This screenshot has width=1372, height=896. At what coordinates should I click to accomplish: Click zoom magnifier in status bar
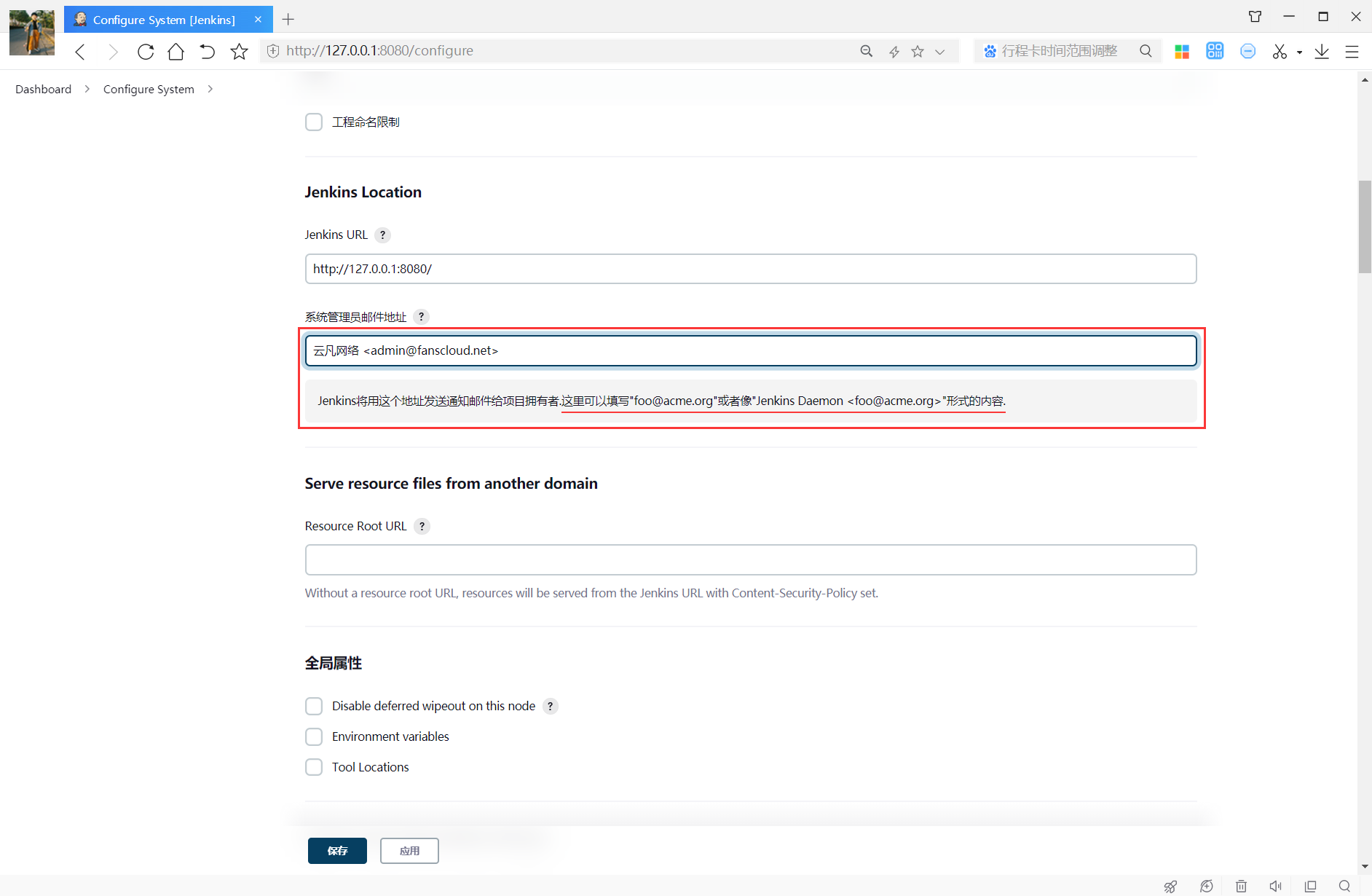[1344, 886]
